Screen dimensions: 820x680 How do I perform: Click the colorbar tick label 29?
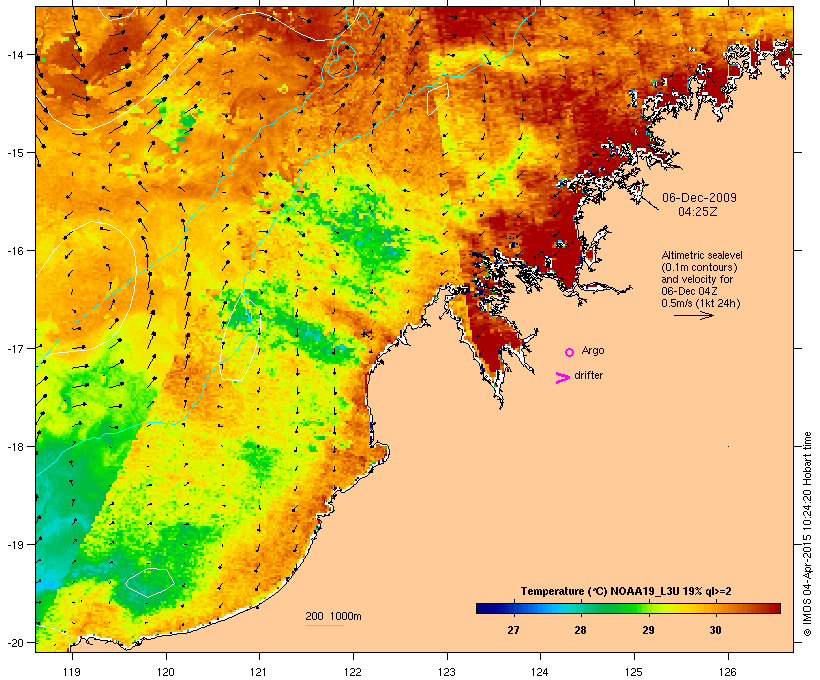648,630
